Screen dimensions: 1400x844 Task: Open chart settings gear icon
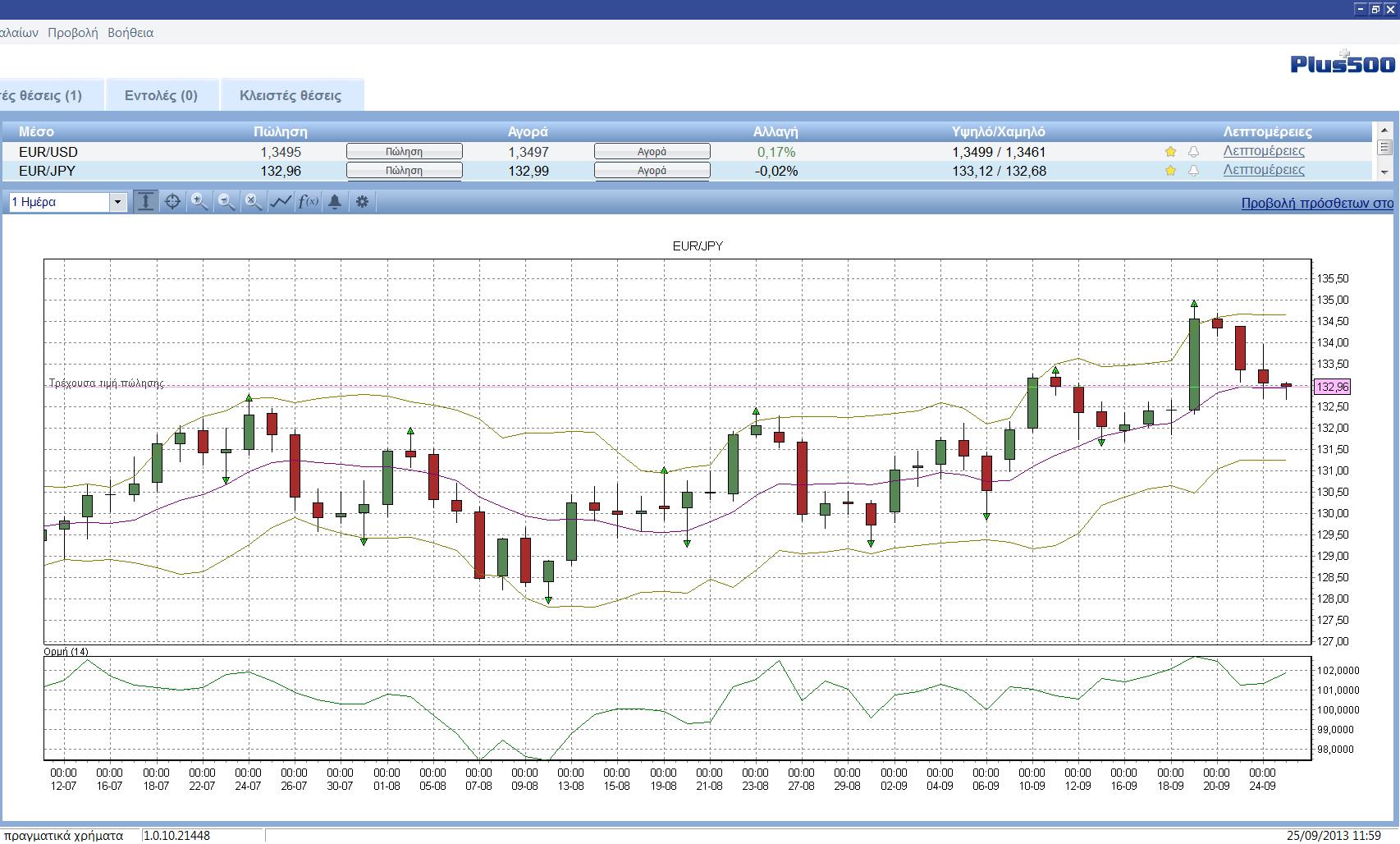(x=362, y=201)
